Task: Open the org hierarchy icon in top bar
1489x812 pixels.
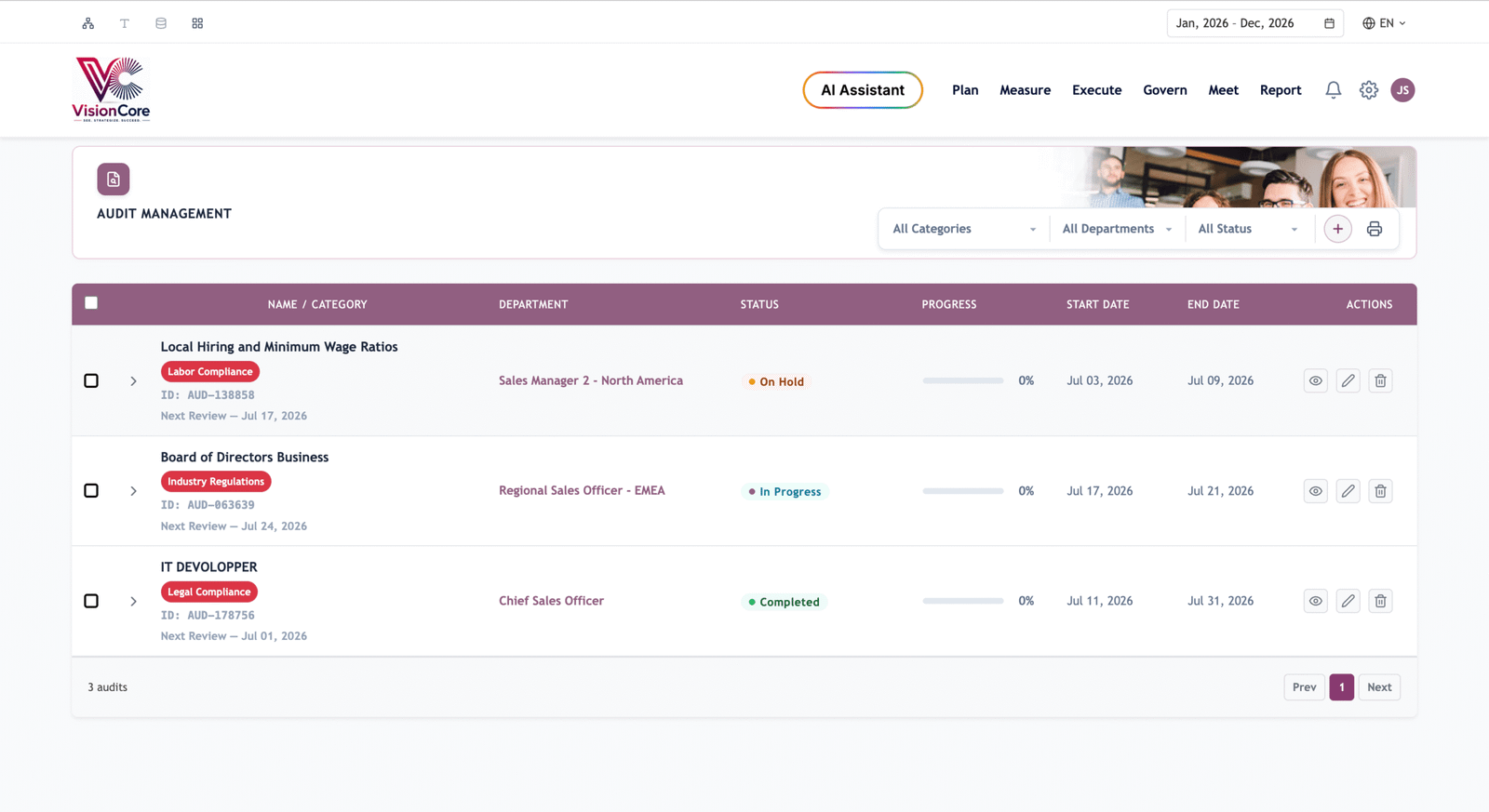Action: [x=88, y=23]
